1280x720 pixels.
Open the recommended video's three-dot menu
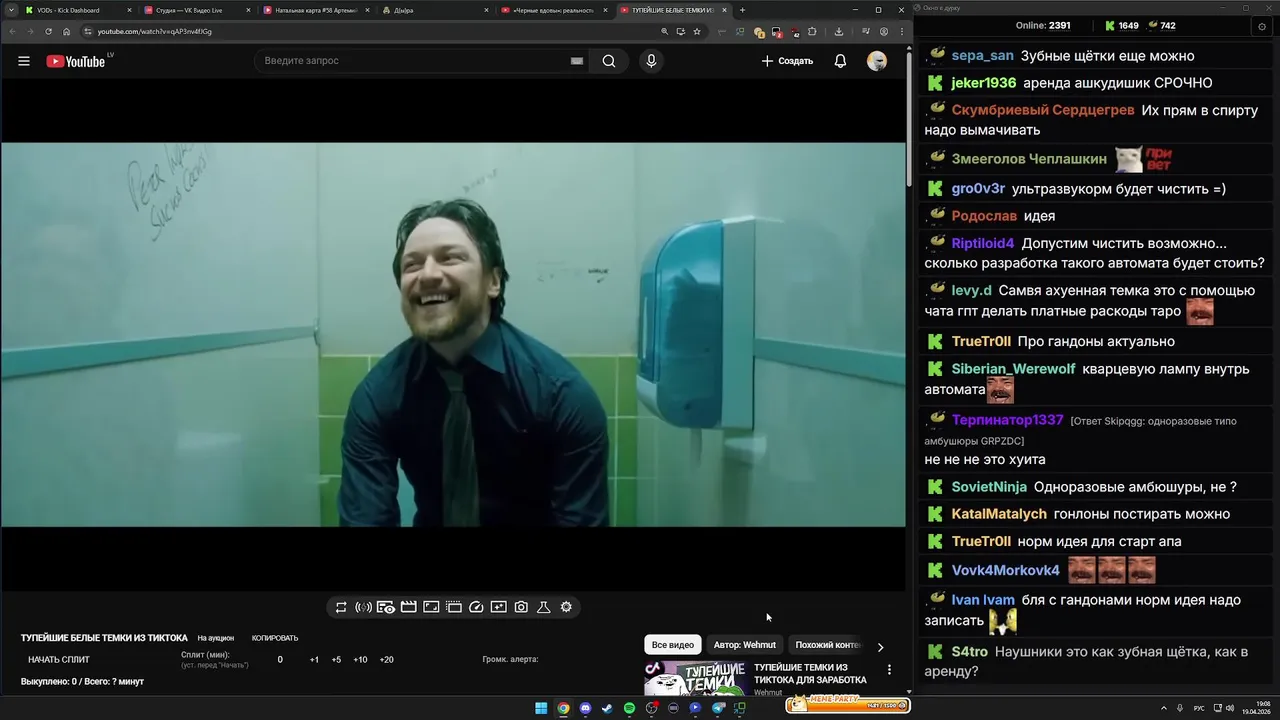click(x=889, y=670)
